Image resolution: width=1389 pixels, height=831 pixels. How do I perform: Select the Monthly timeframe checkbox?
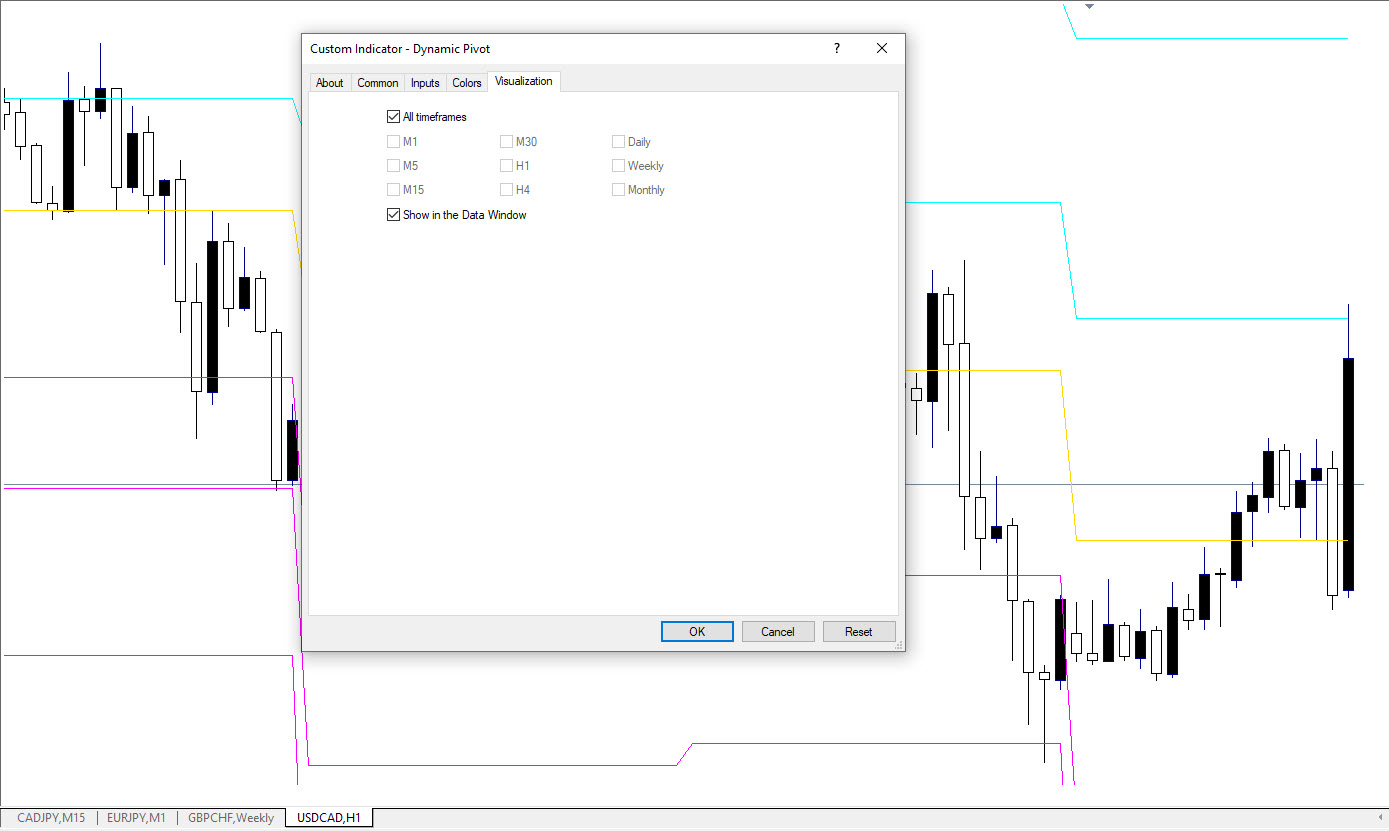coord(619,190)
